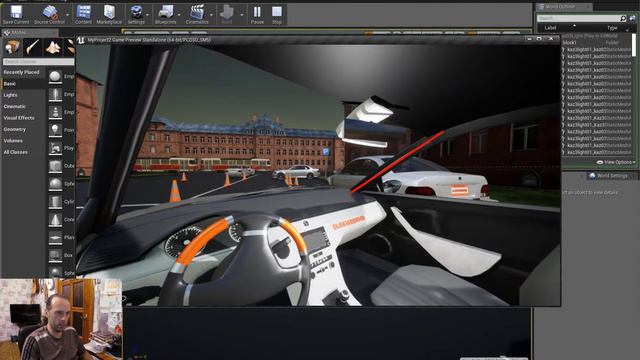The height and width of the screenshot is (360, 640).
Task: Open the outliner View Options menu
Action: [x=616, y=162]
